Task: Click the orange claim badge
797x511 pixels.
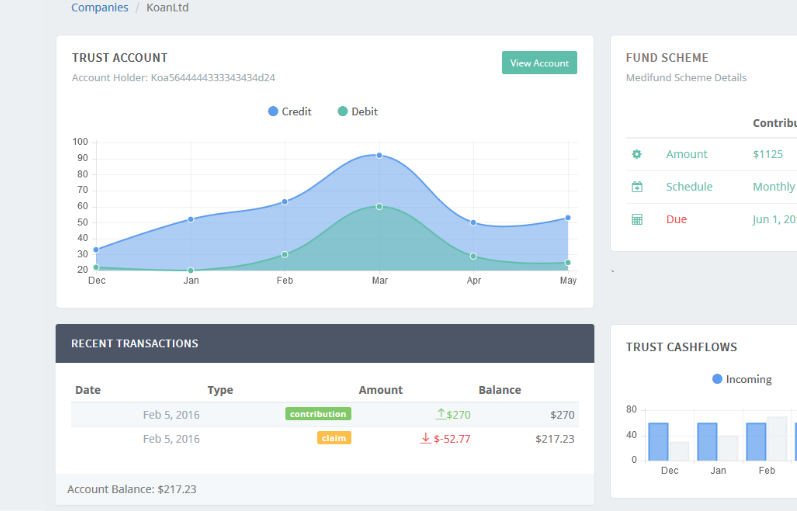Action: pyautogui.click(x=334, y=438)
